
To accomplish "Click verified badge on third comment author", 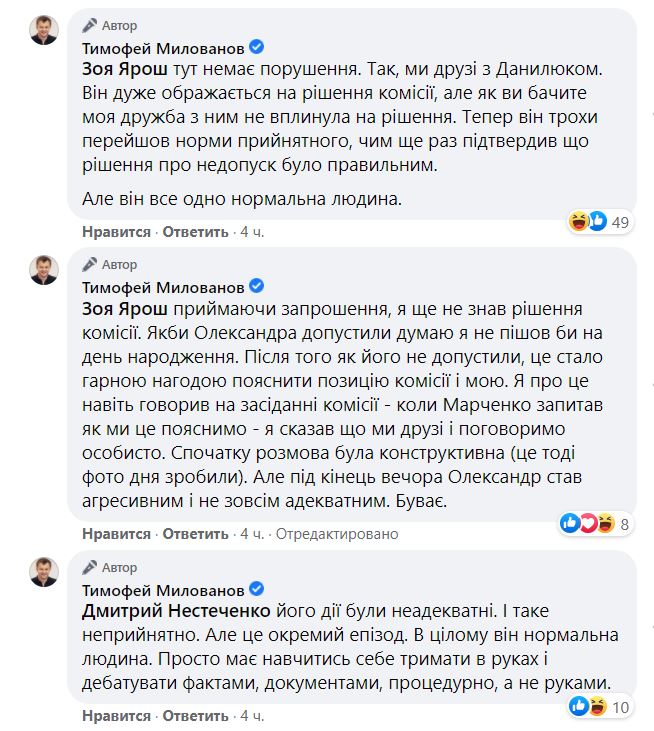I will [x=257, y=588].
